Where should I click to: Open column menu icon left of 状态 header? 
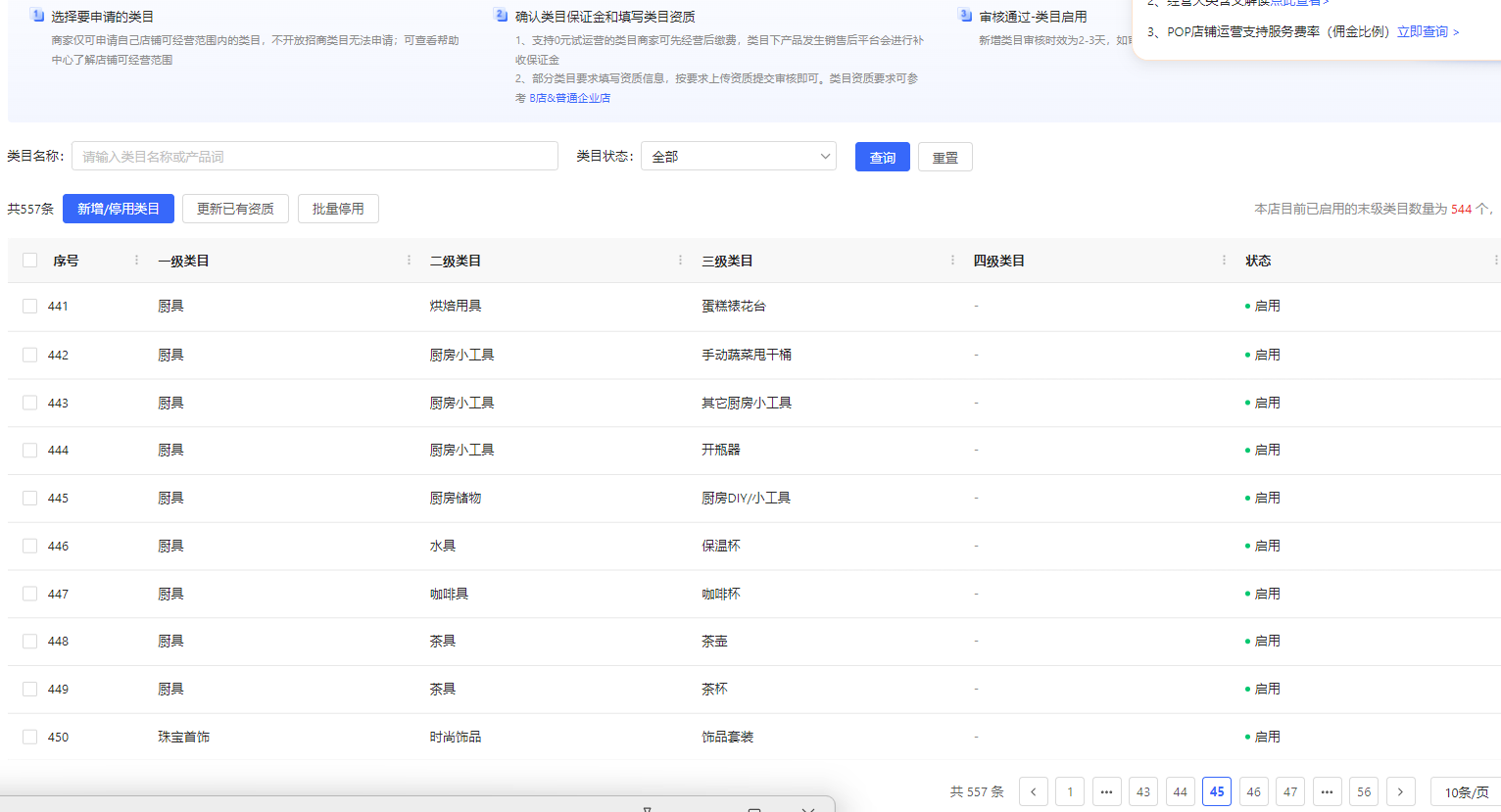point(1224,261)
